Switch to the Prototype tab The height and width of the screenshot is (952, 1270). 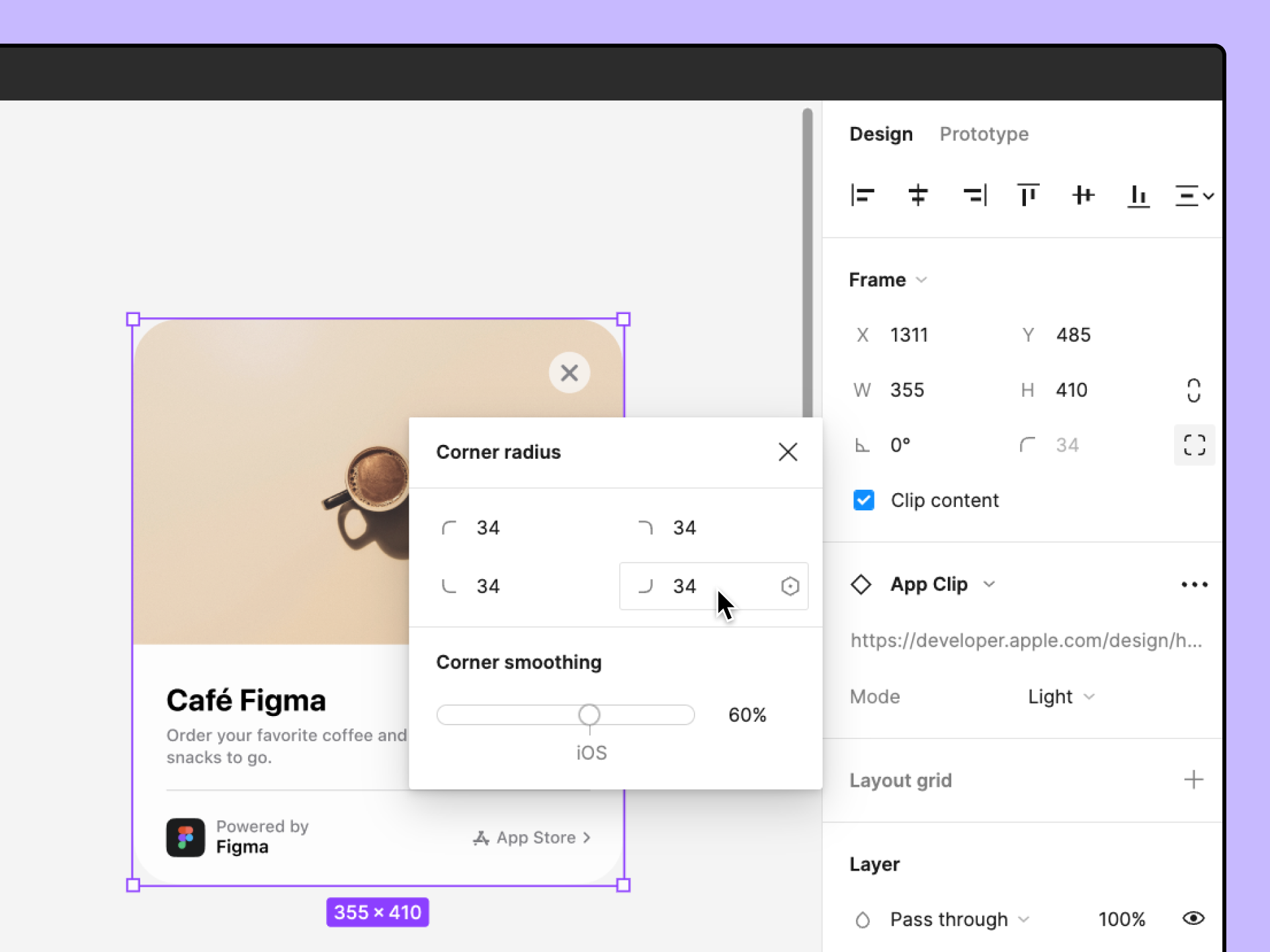(984, 134)
